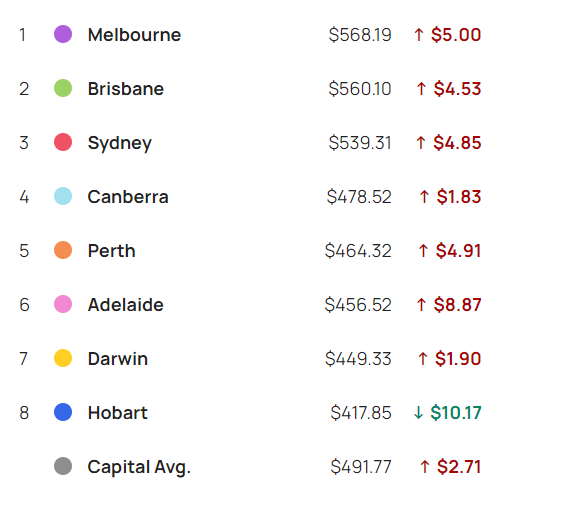
Task: Click the Capital Avg. price $491.77
Action: [x=361, y=467]
